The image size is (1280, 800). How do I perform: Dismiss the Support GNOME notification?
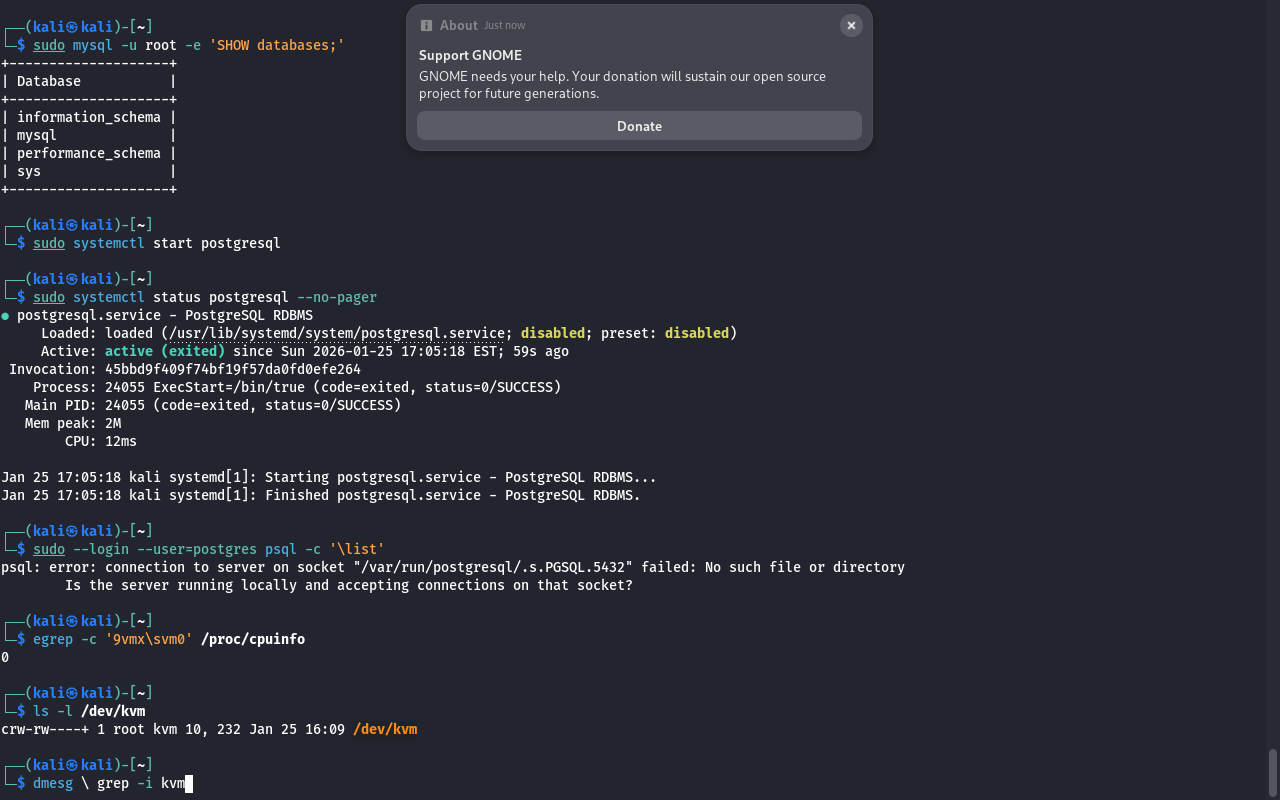click(851, 26)
